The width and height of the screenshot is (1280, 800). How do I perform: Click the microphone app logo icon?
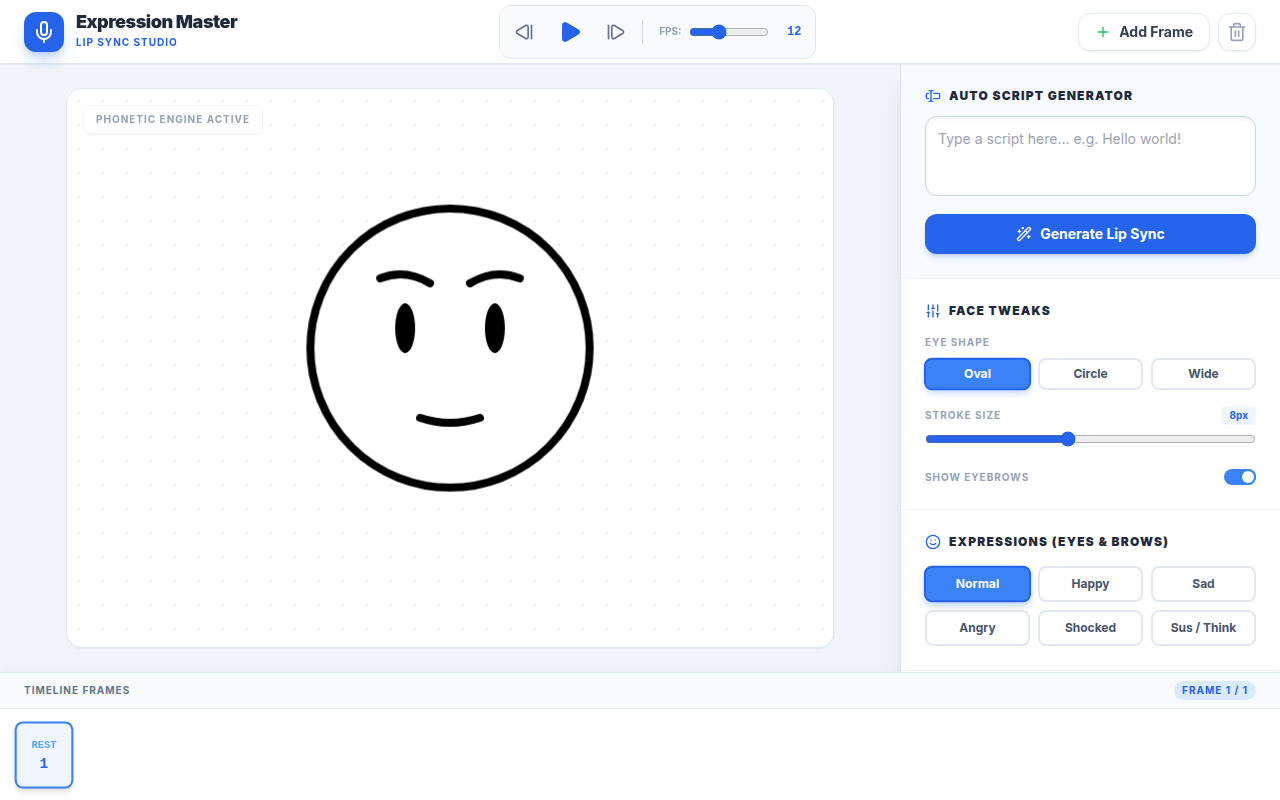click(44, 32)
